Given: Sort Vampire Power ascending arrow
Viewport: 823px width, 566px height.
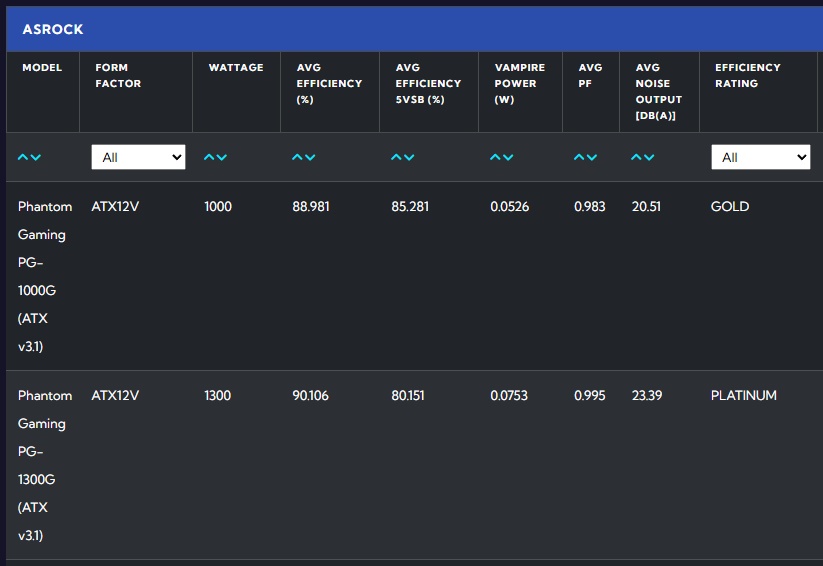Looking at the screenshot, I should (495, 157).
